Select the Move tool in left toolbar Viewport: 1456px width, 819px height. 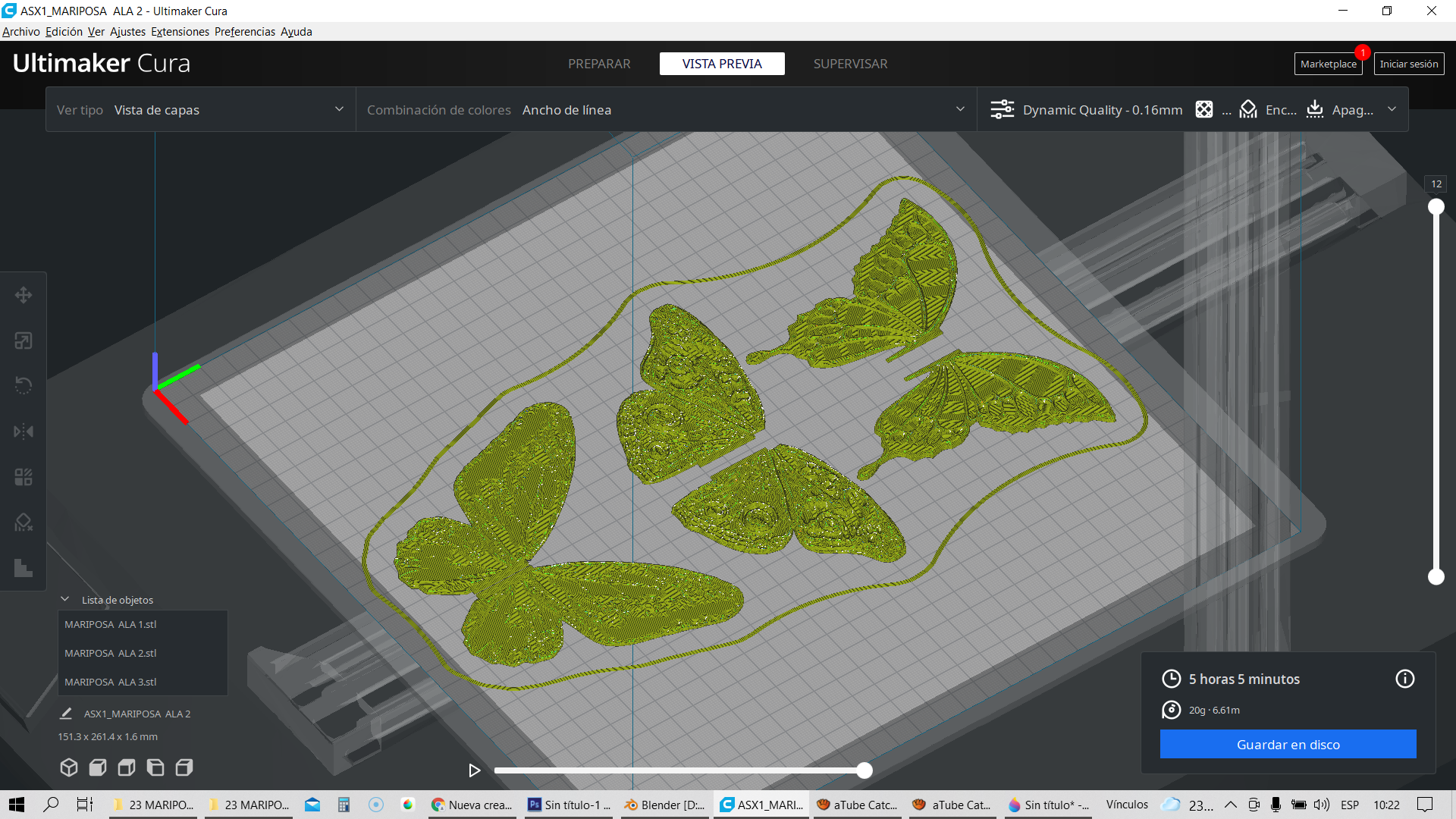point(24,295)
